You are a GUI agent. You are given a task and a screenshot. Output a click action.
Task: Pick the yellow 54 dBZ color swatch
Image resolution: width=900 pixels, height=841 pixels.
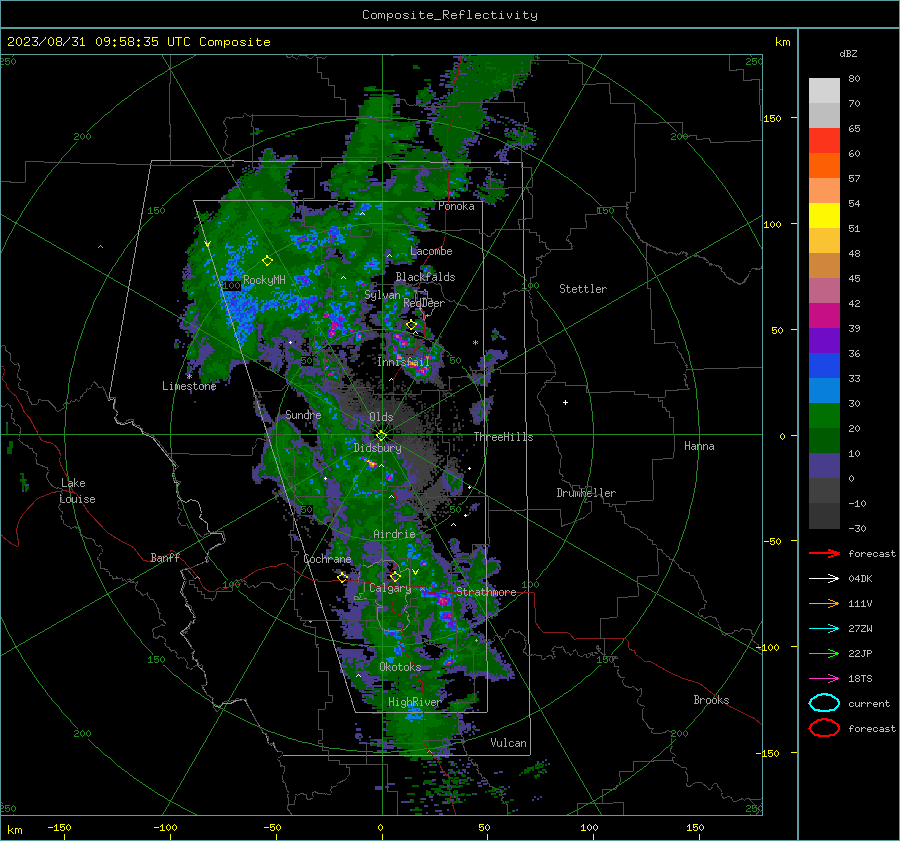click(x=824, y=215)
